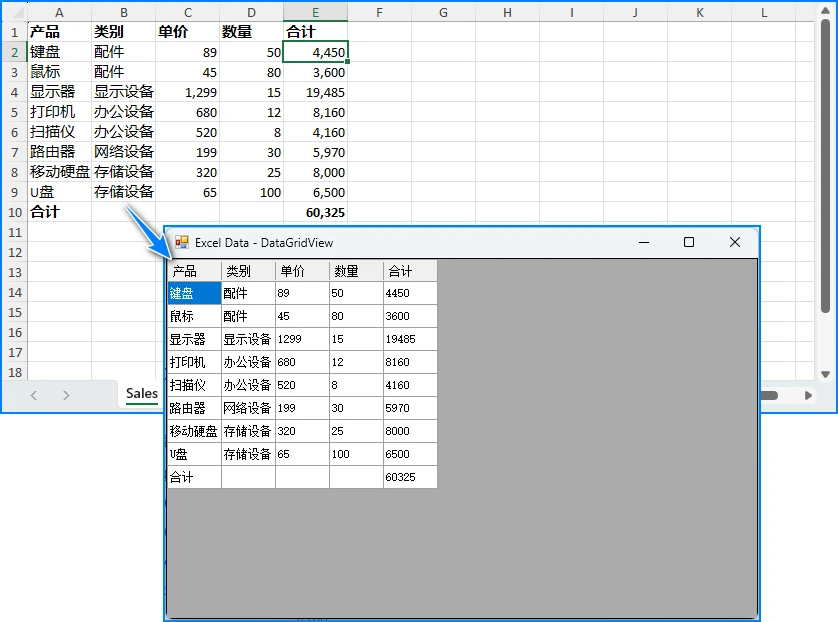Select 1299 price cell in DataGridView
Viewport: 838px width, 622px height.
coord(302,339)
